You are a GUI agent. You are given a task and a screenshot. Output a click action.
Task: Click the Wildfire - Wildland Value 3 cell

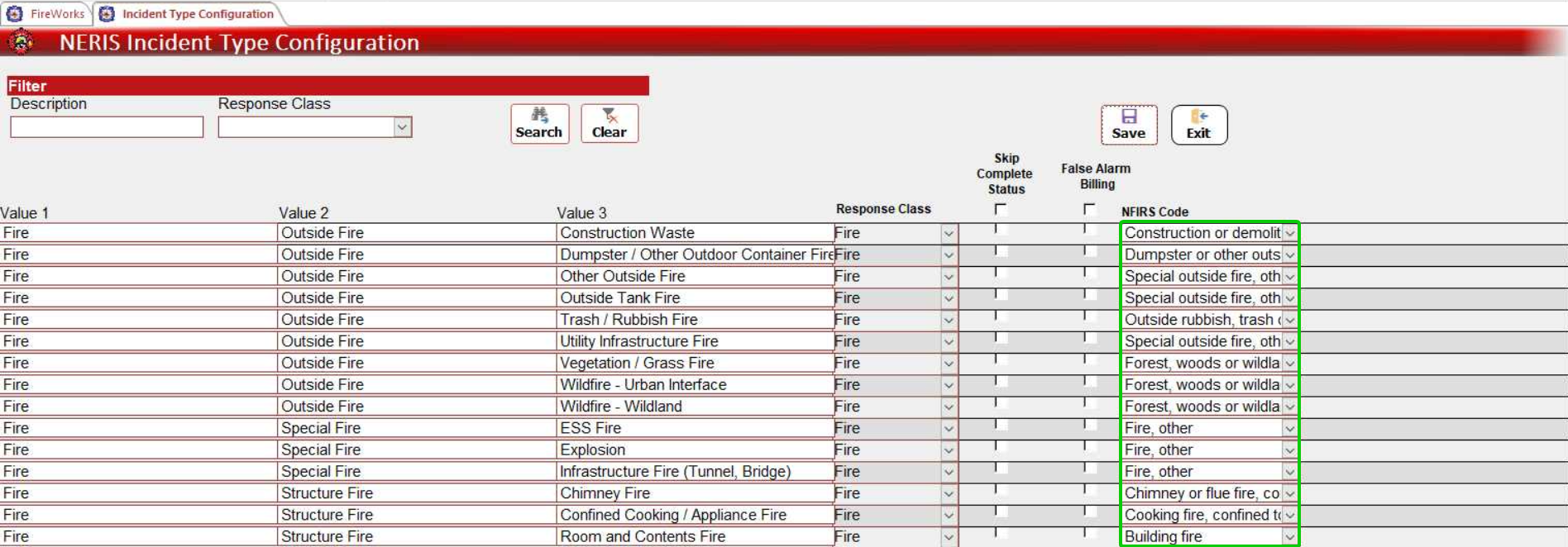click(x=695, y=407)
